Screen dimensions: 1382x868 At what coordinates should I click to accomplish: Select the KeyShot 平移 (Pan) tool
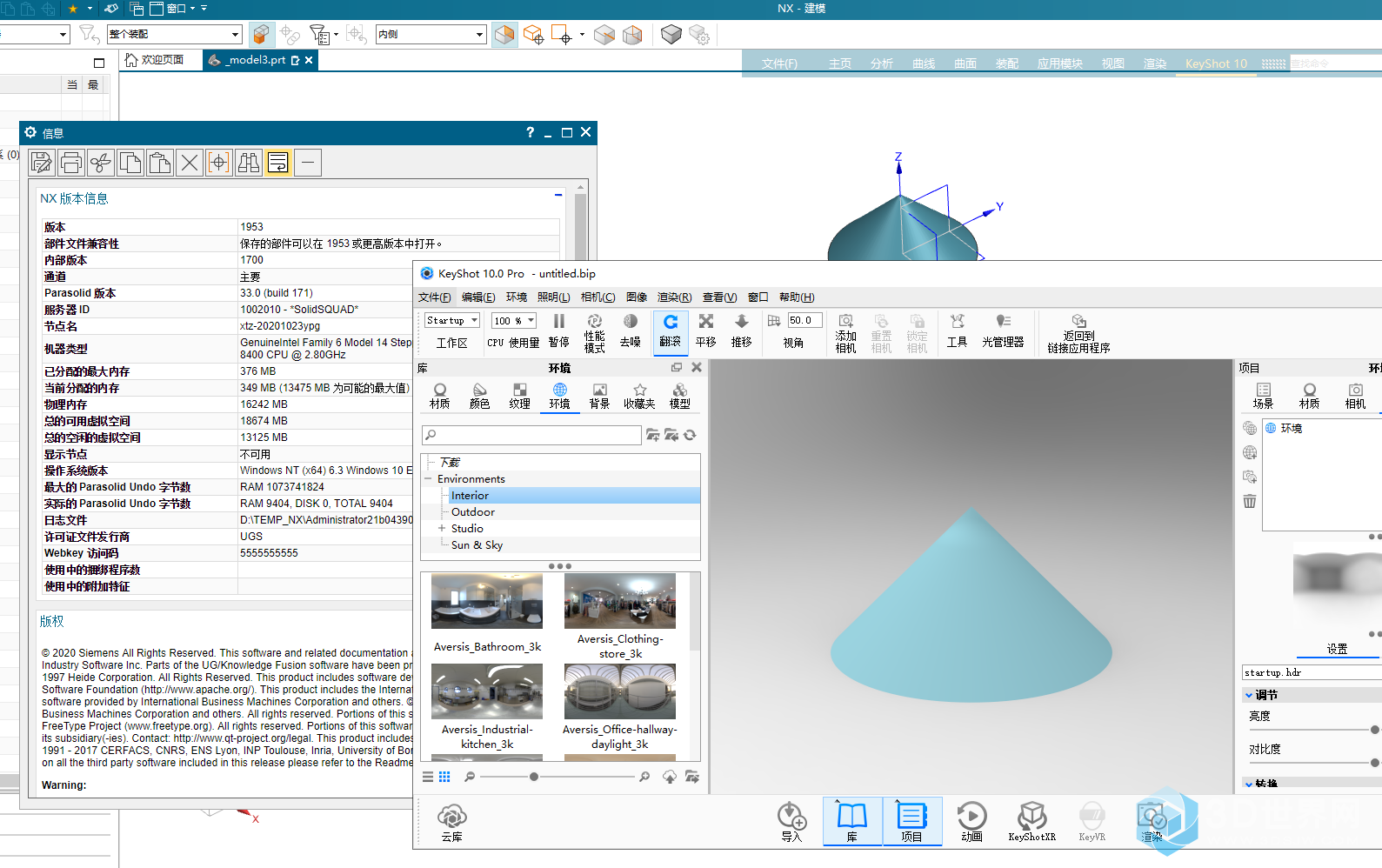tap(706, 331)
